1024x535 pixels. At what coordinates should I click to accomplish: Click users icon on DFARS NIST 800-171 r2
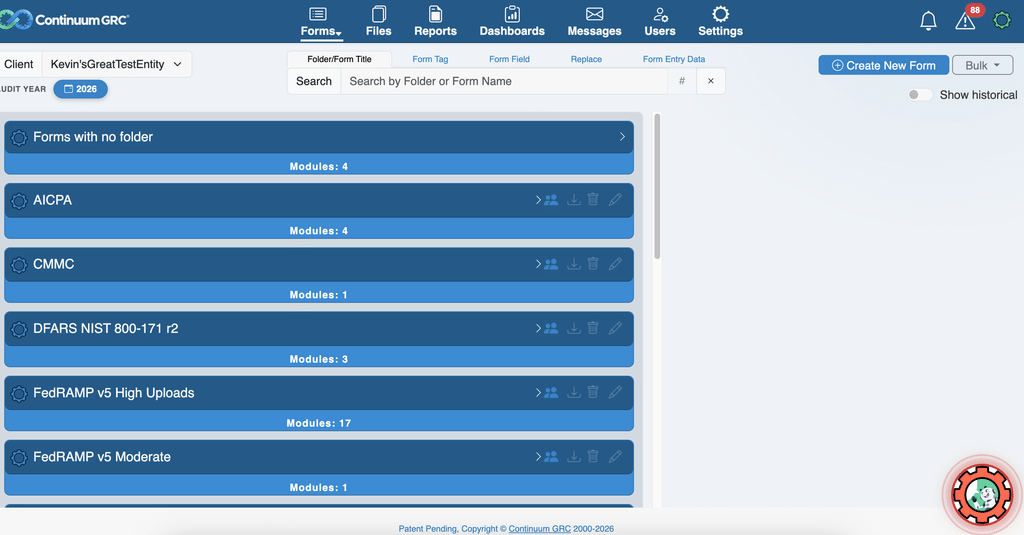551,328
